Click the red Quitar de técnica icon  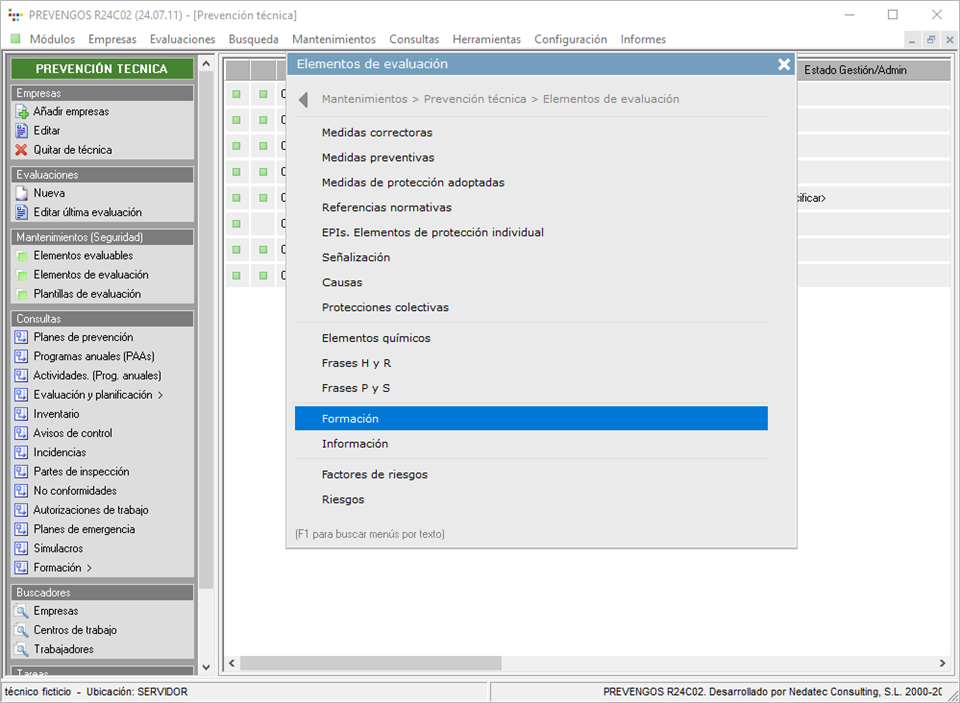pyautogui.click(x=23, y=150)
